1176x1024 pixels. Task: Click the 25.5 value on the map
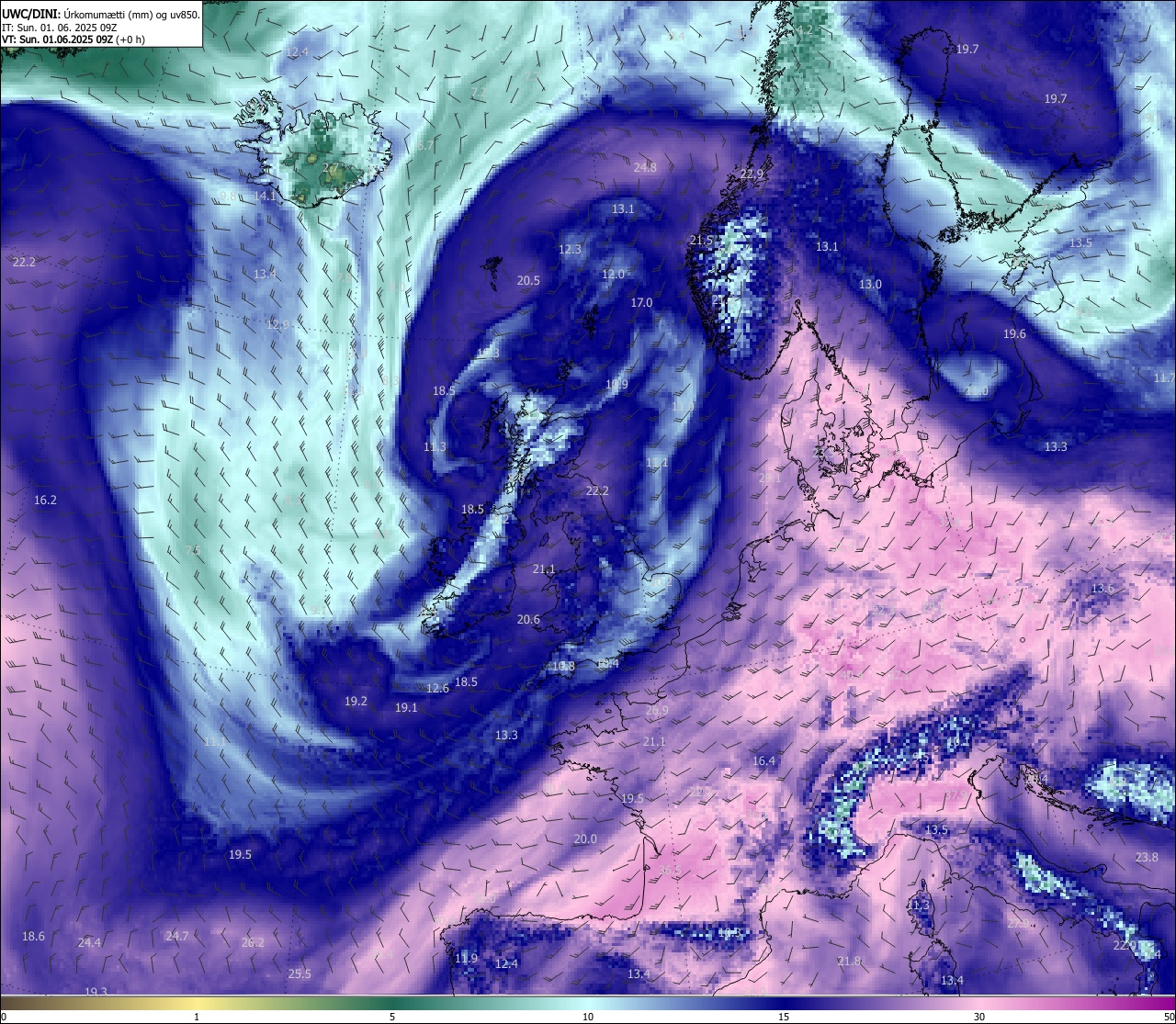tap(300, 974)
